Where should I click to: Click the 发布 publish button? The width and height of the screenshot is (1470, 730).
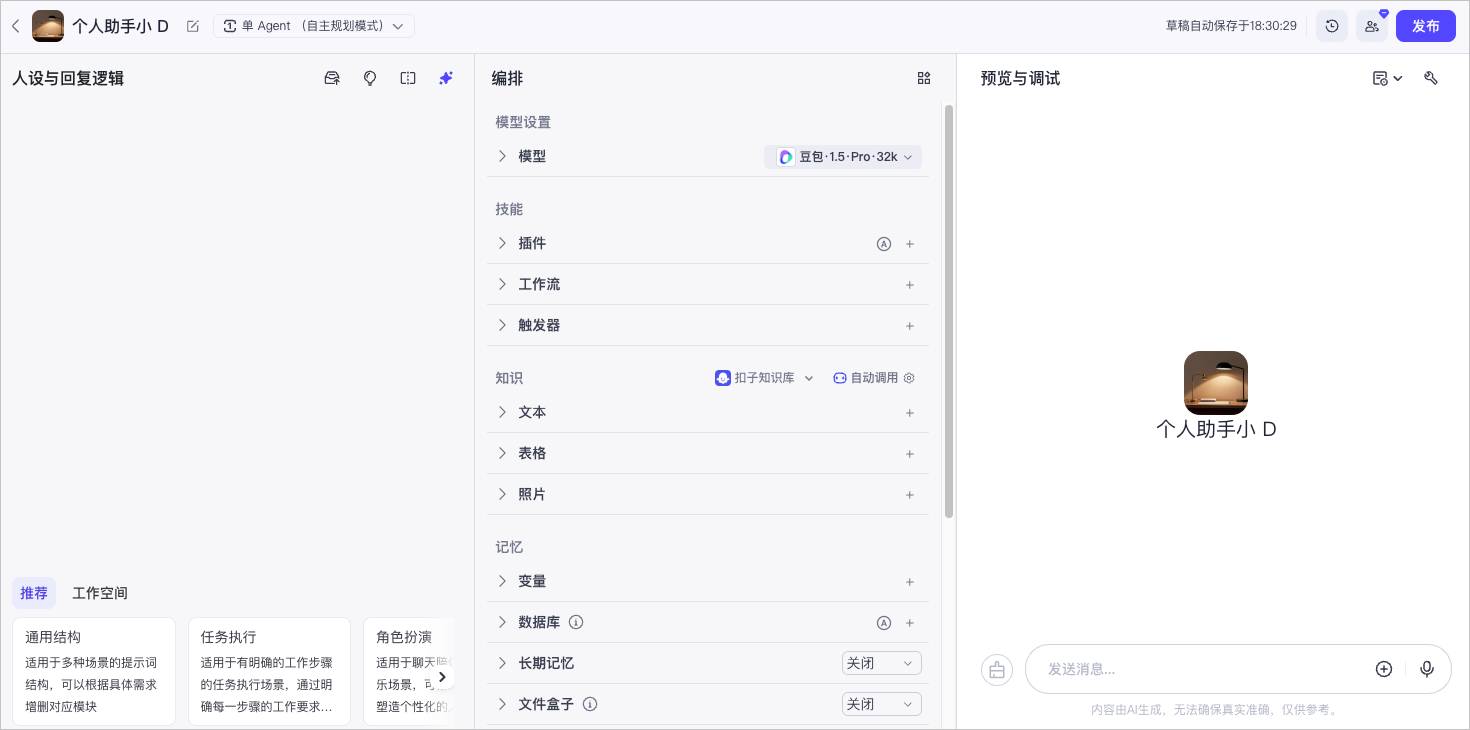pyautogui.click(x=1426, y=26)
